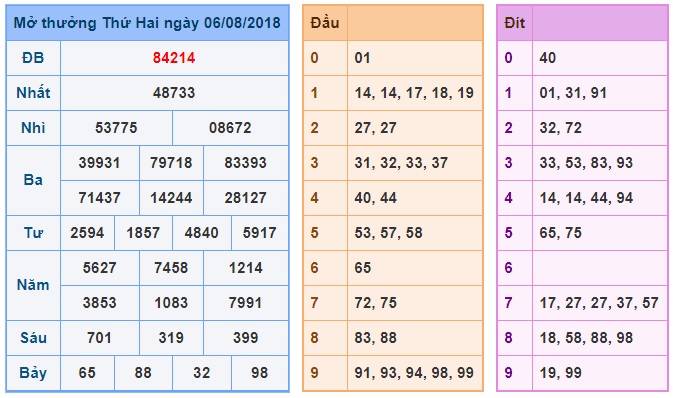Click the empty Đít row 6 cell
Screen dimensions: 673x398
coord(600,268)
